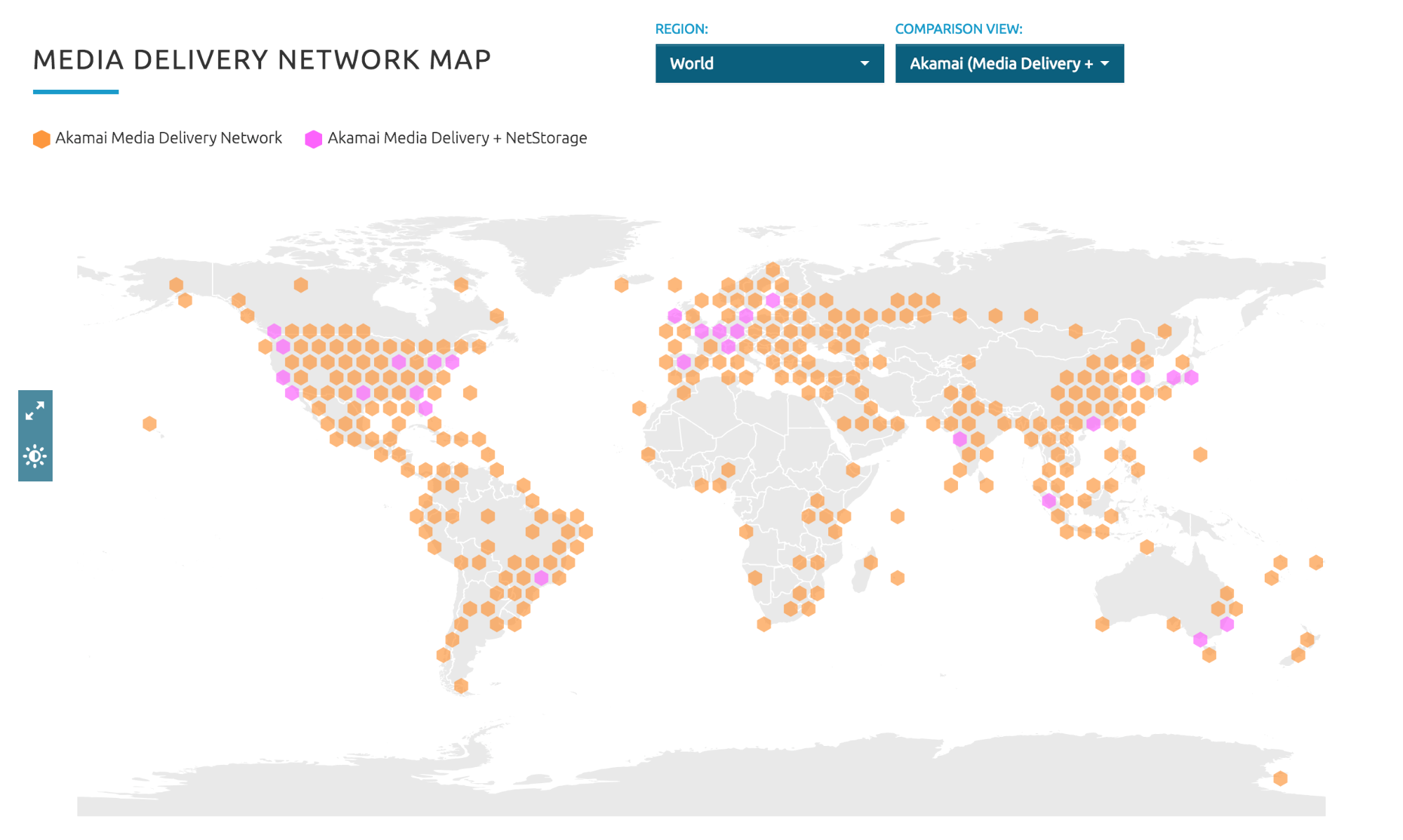Image resolution: width=1403 pixels, height=840 pixels.
Task: Click the southernmost South America orange hexagon
Action: click(461, 686)
